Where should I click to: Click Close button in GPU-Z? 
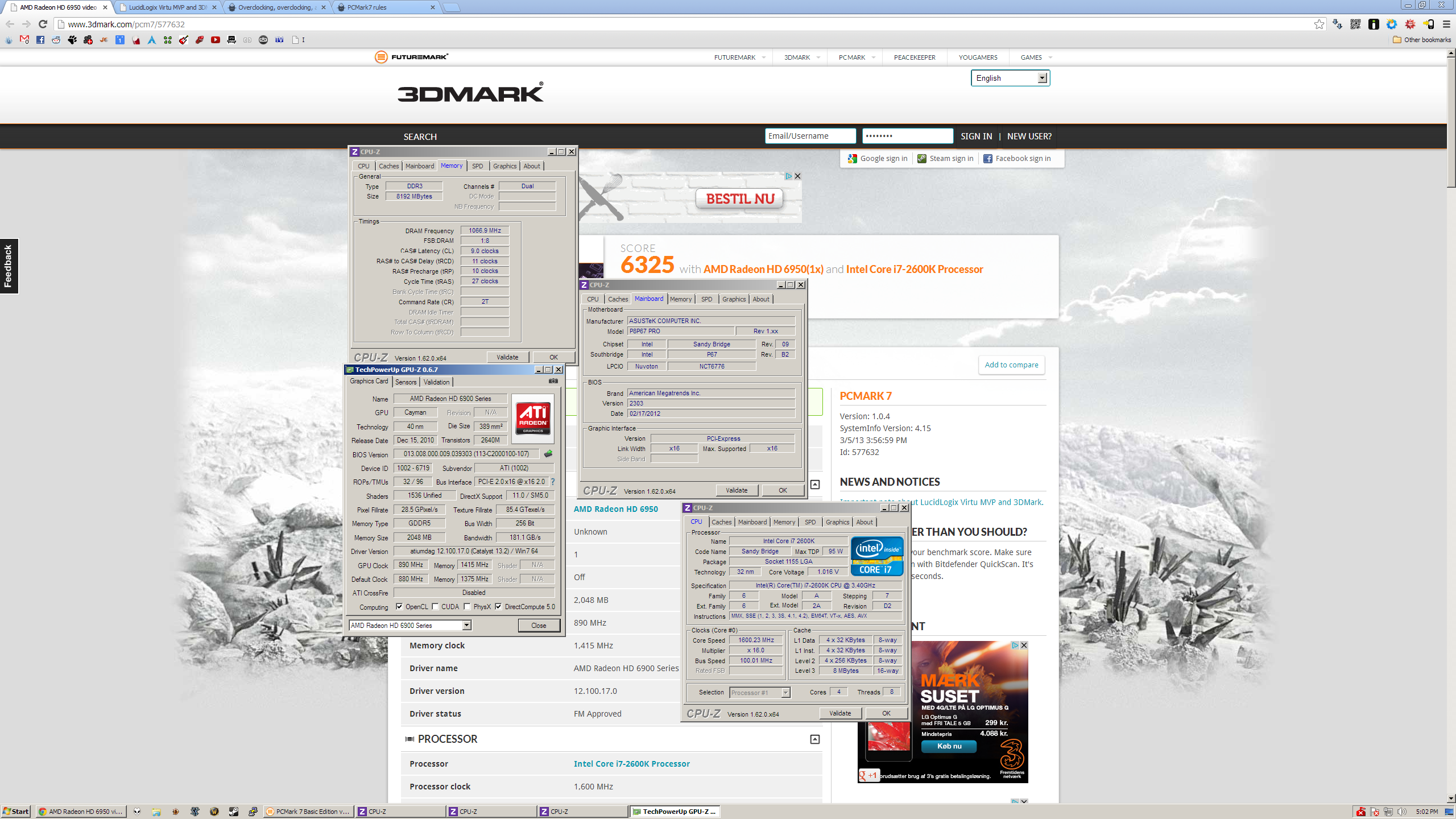(539, 626)
